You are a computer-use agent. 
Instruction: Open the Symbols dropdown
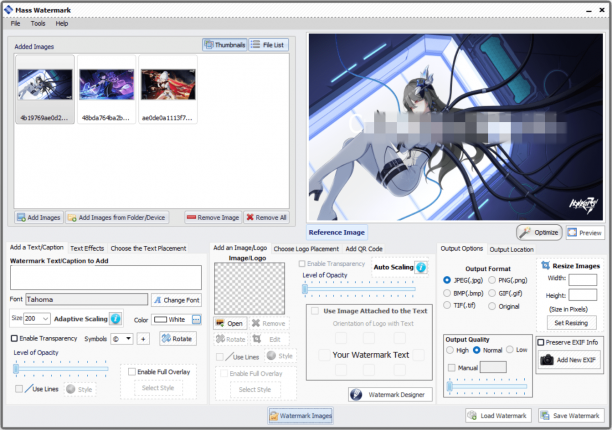pyautogui.click(x=128, y=339)
